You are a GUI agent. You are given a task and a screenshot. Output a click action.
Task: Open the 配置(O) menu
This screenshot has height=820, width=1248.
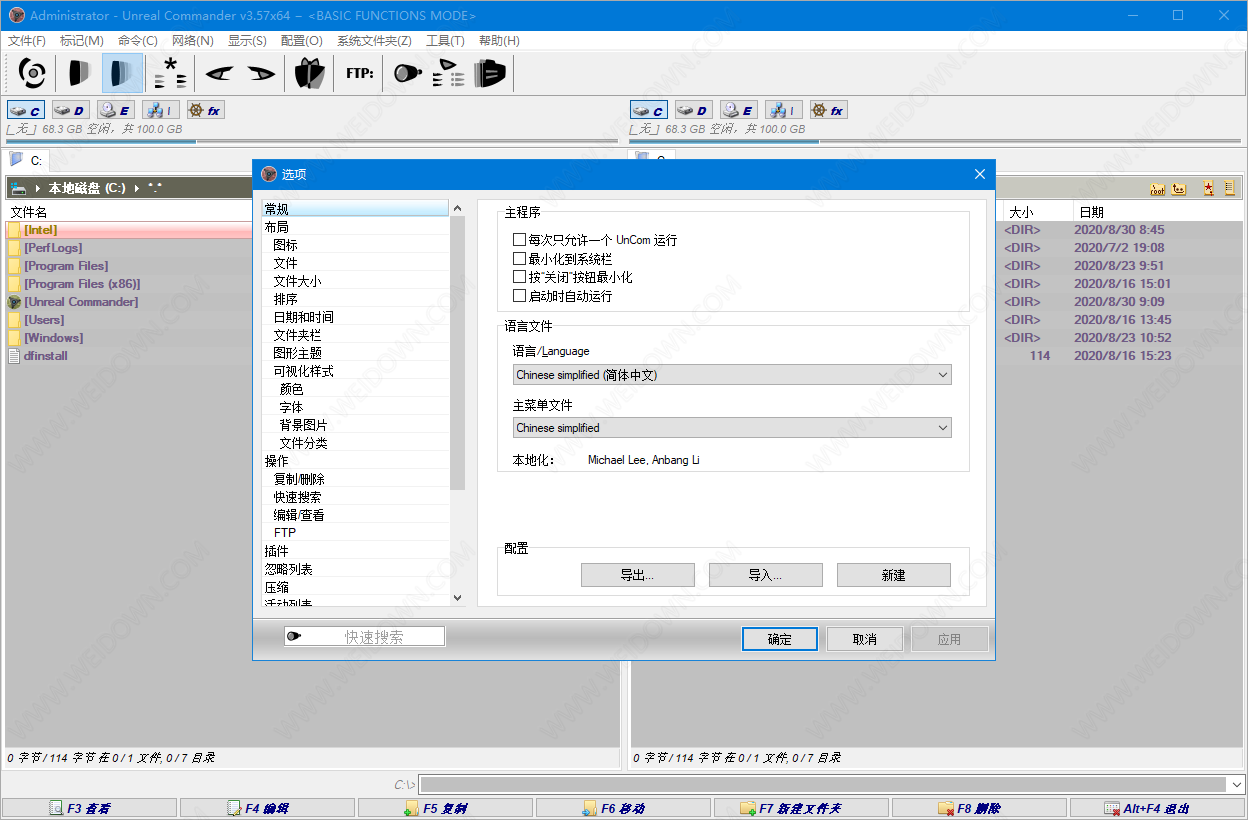pos(302,41)
